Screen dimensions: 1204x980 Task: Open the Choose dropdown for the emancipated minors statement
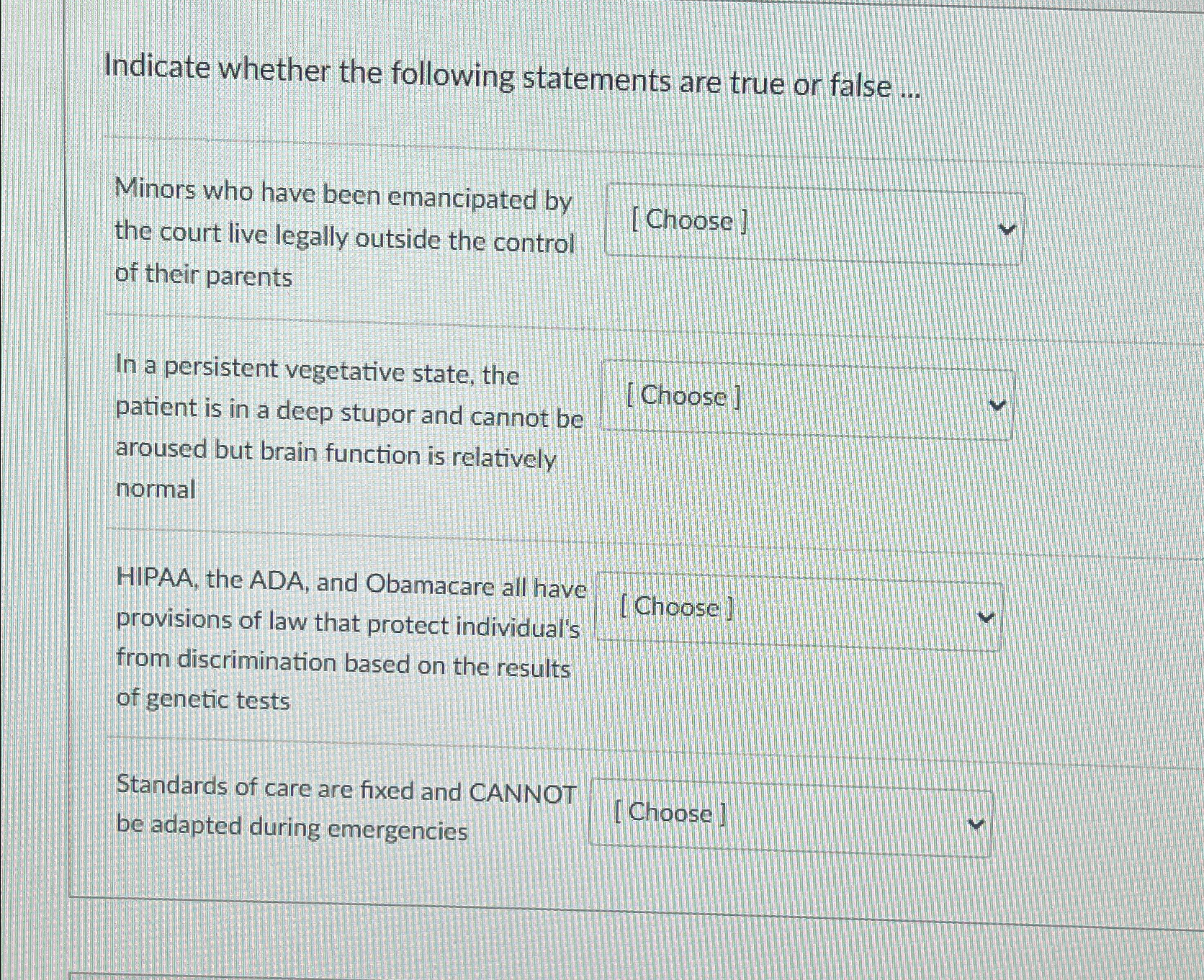click(x=814, y=225)
